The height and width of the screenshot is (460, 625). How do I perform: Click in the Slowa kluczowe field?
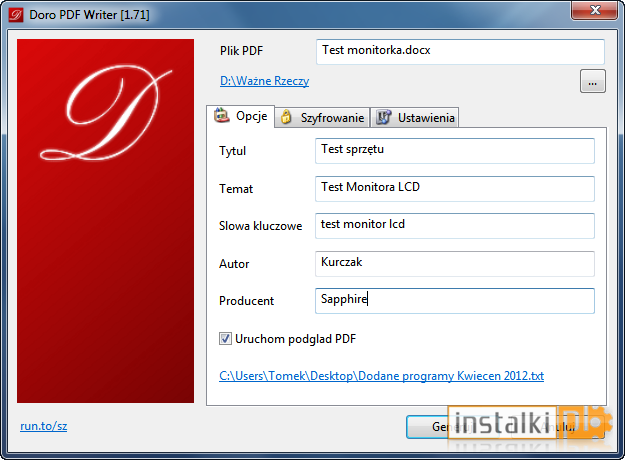coord(455,226)
